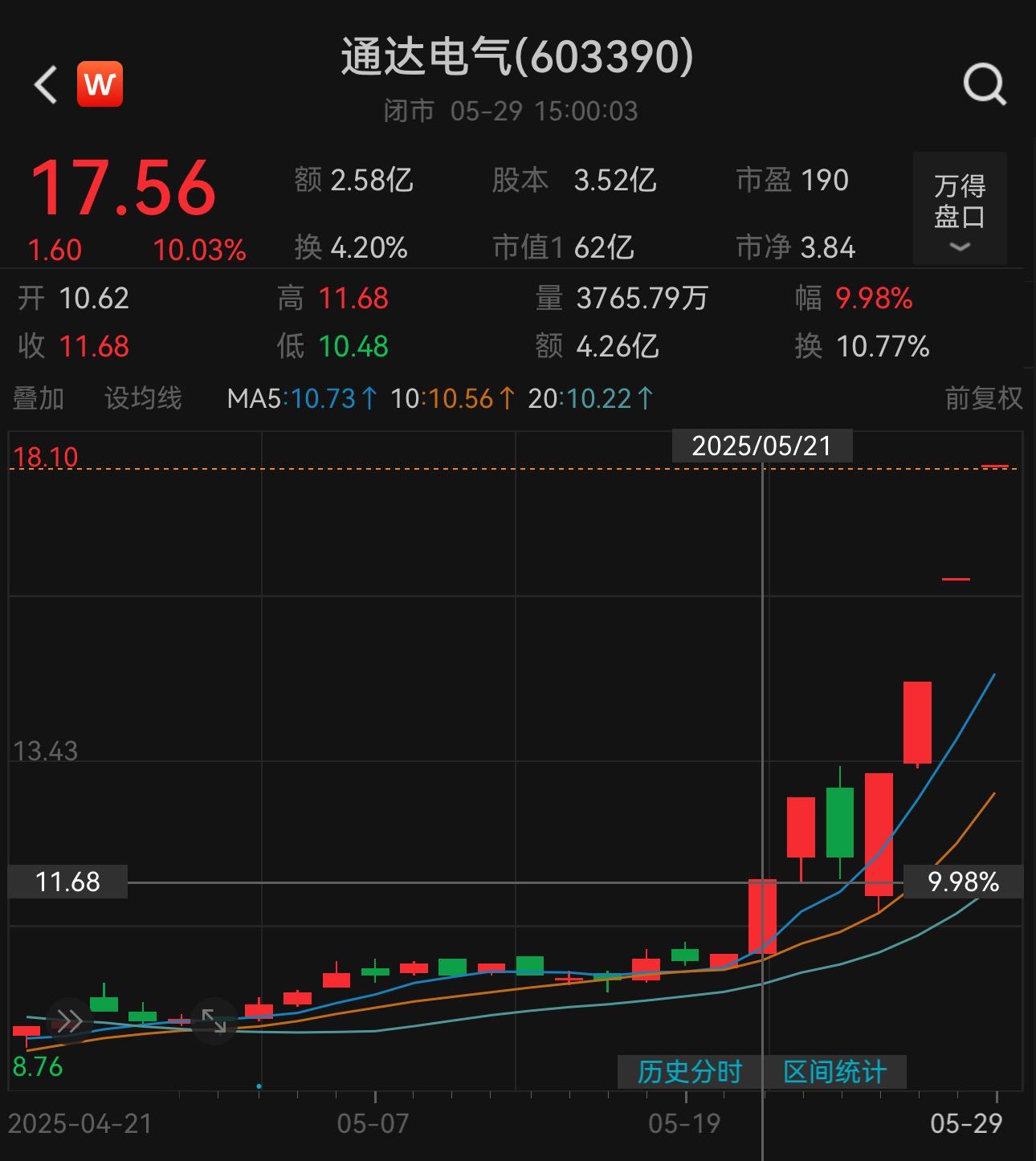
Task: Change 前复权 adjustment mode
Action: tap(984, 398)
